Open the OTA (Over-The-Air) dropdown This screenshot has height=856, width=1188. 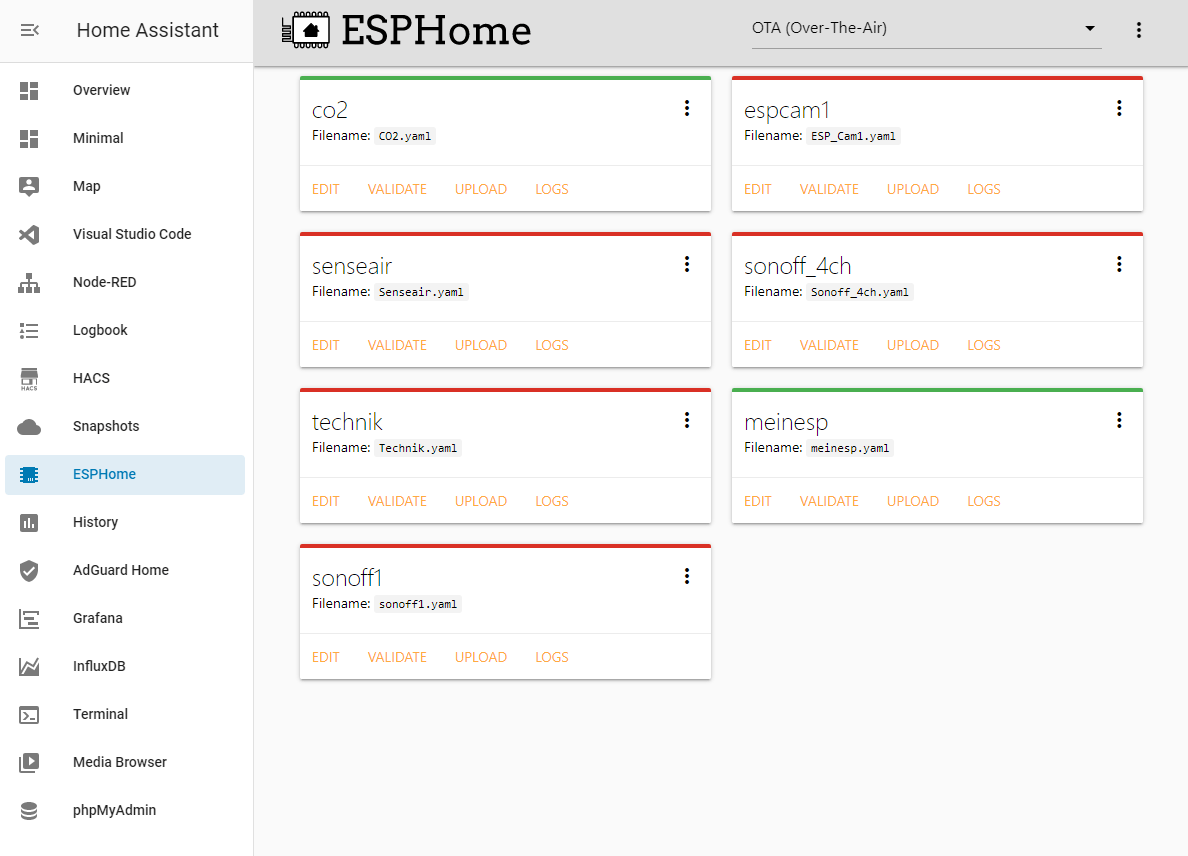point(925,29)
